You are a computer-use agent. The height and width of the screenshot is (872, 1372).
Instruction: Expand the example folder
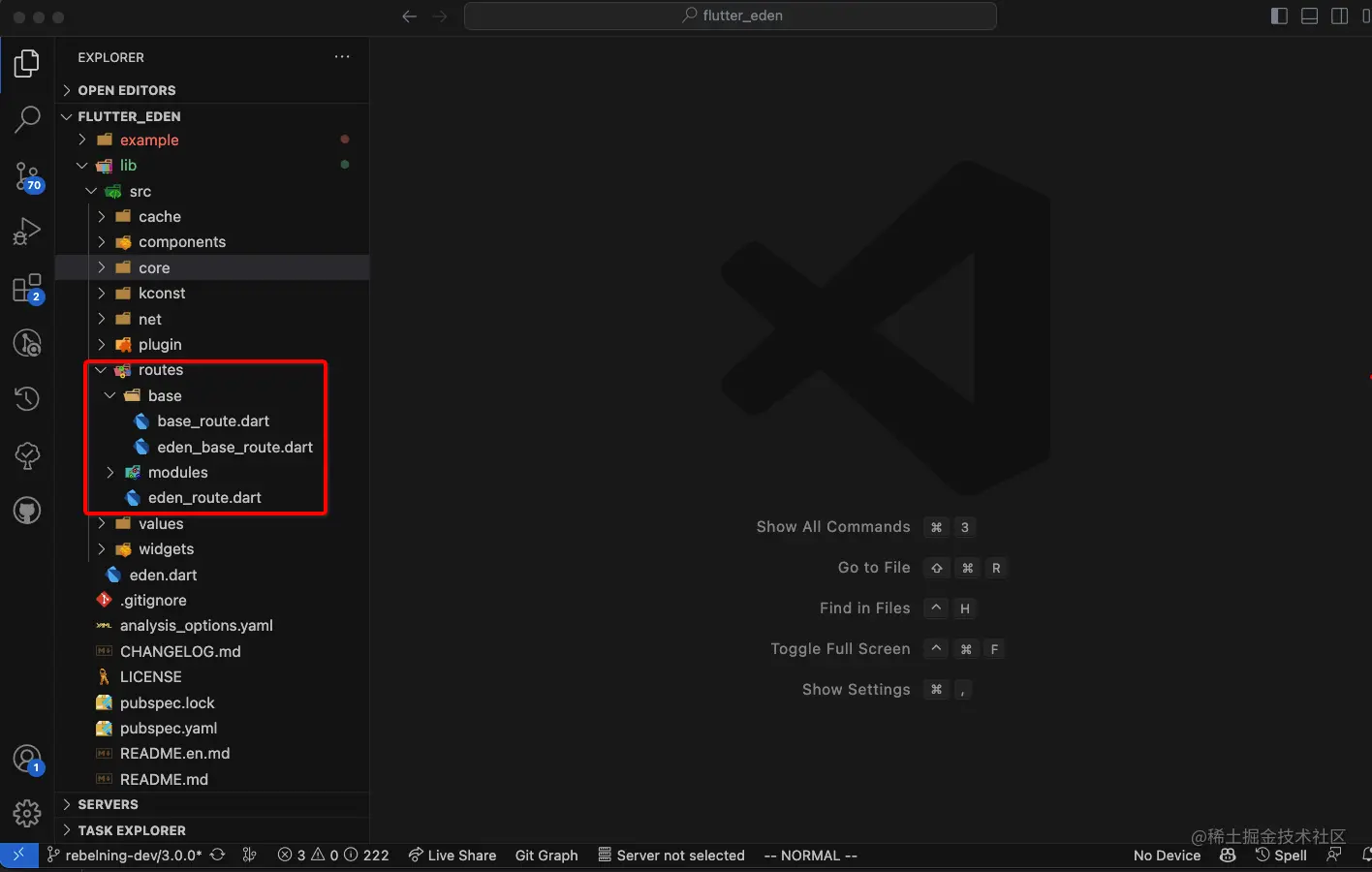click(x=212, y=140)
